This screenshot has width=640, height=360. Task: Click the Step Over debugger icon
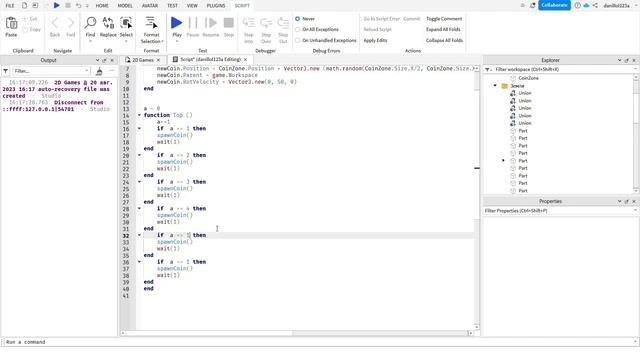(x=266, y=23)
